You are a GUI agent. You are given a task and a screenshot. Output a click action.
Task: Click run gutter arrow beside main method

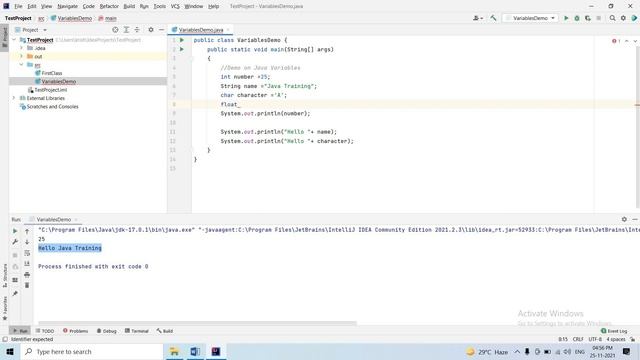182,49
